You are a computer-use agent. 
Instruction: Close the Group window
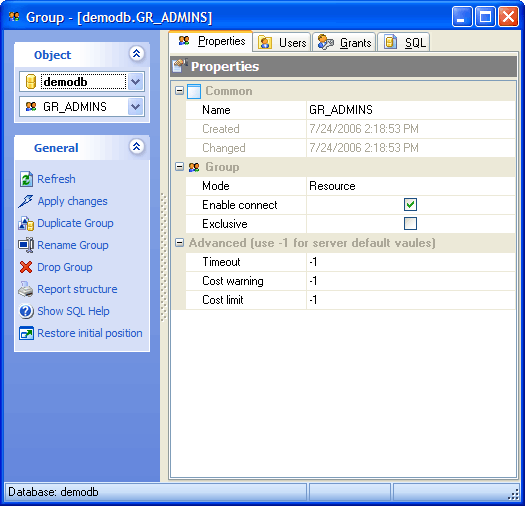pos(508,16)
